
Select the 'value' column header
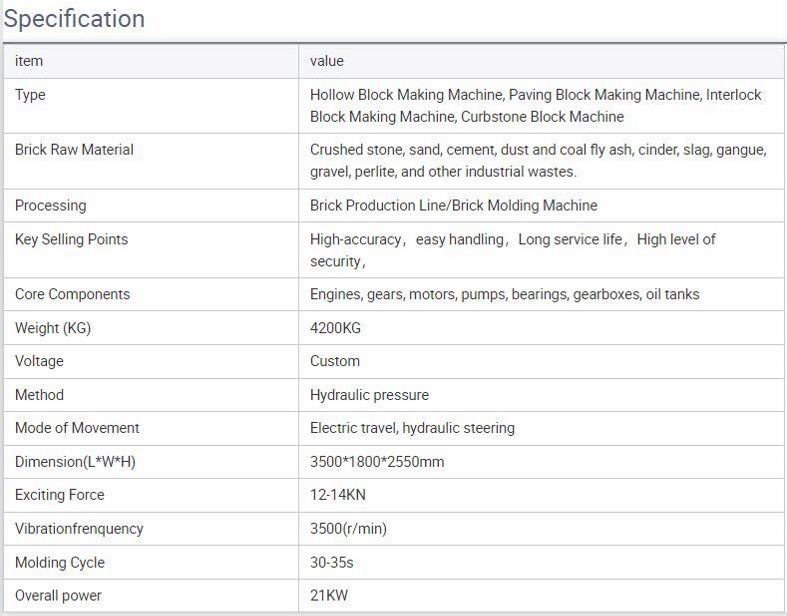click(x=327, y=61)
